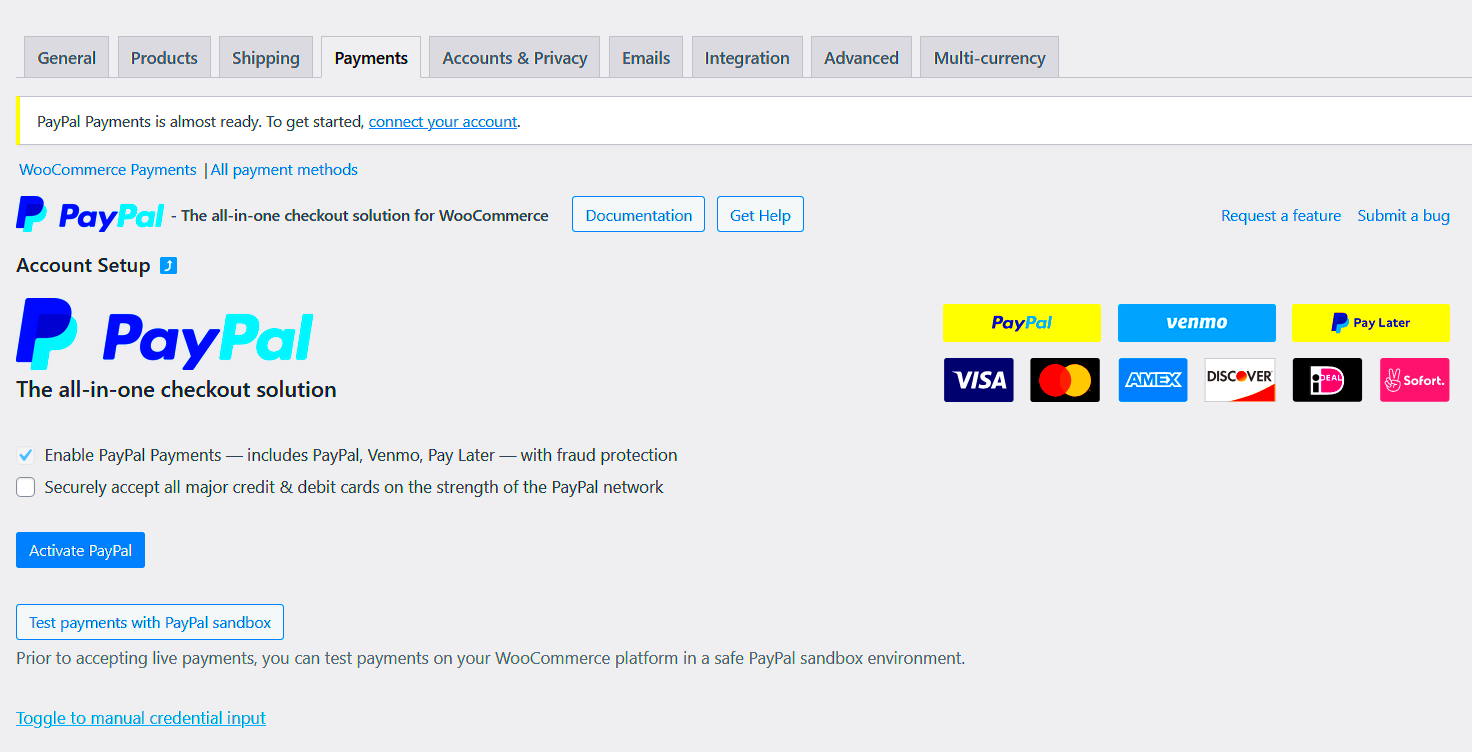Click the Visa card icon
Screen dimensions: 1472x752
tap(979, 380)
